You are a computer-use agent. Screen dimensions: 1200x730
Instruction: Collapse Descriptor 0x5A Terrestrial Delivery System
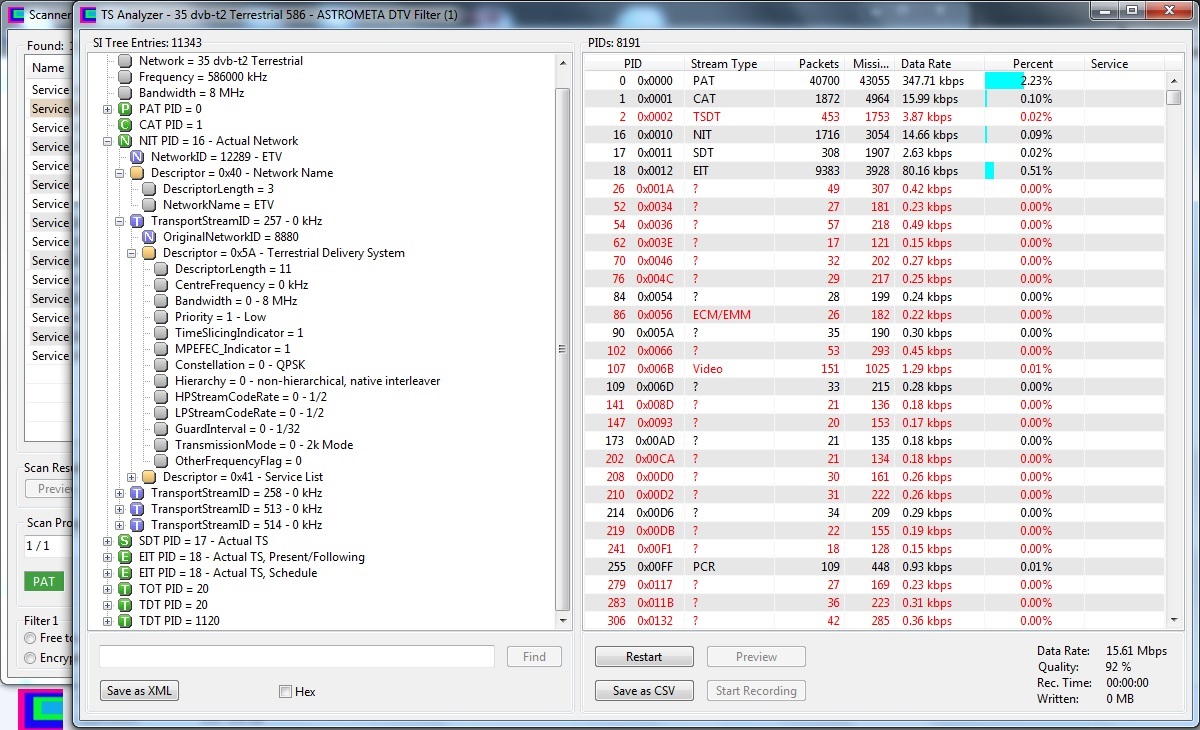132,253
